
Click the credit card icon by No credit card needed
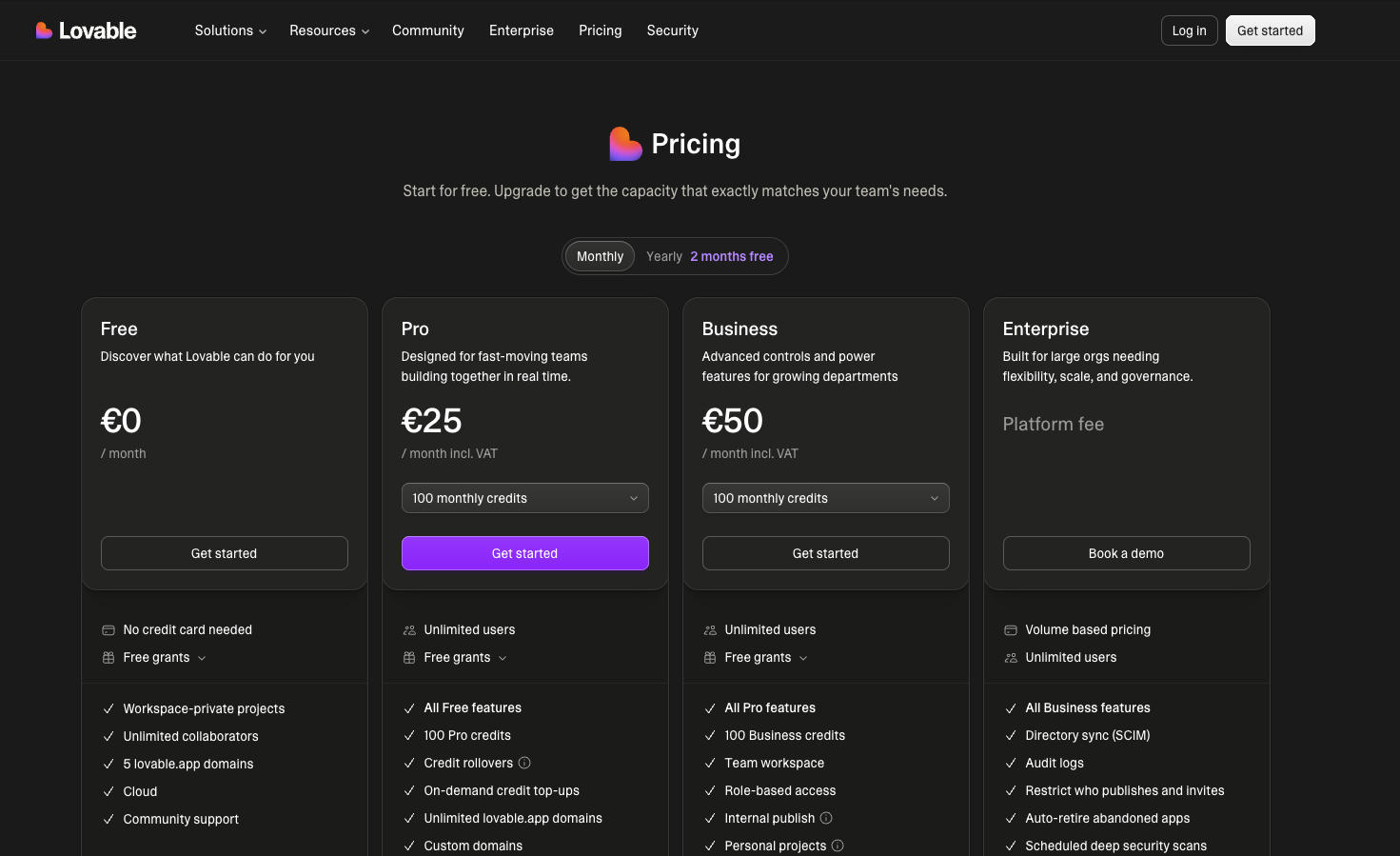[x=108, y=630]
